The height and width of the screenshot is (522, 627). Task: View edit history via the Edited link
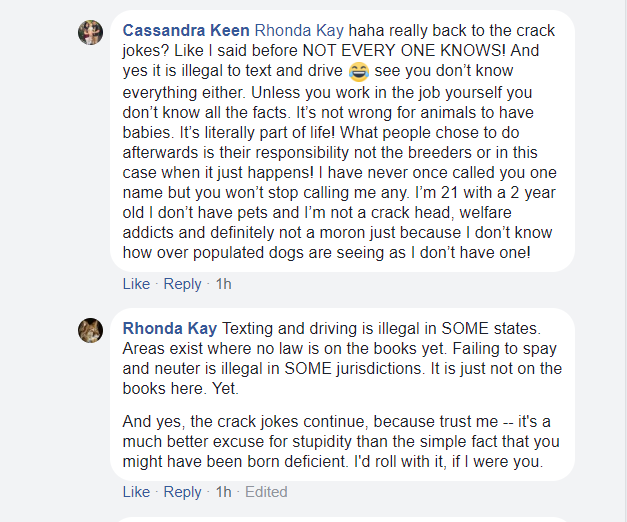(266, 492)
